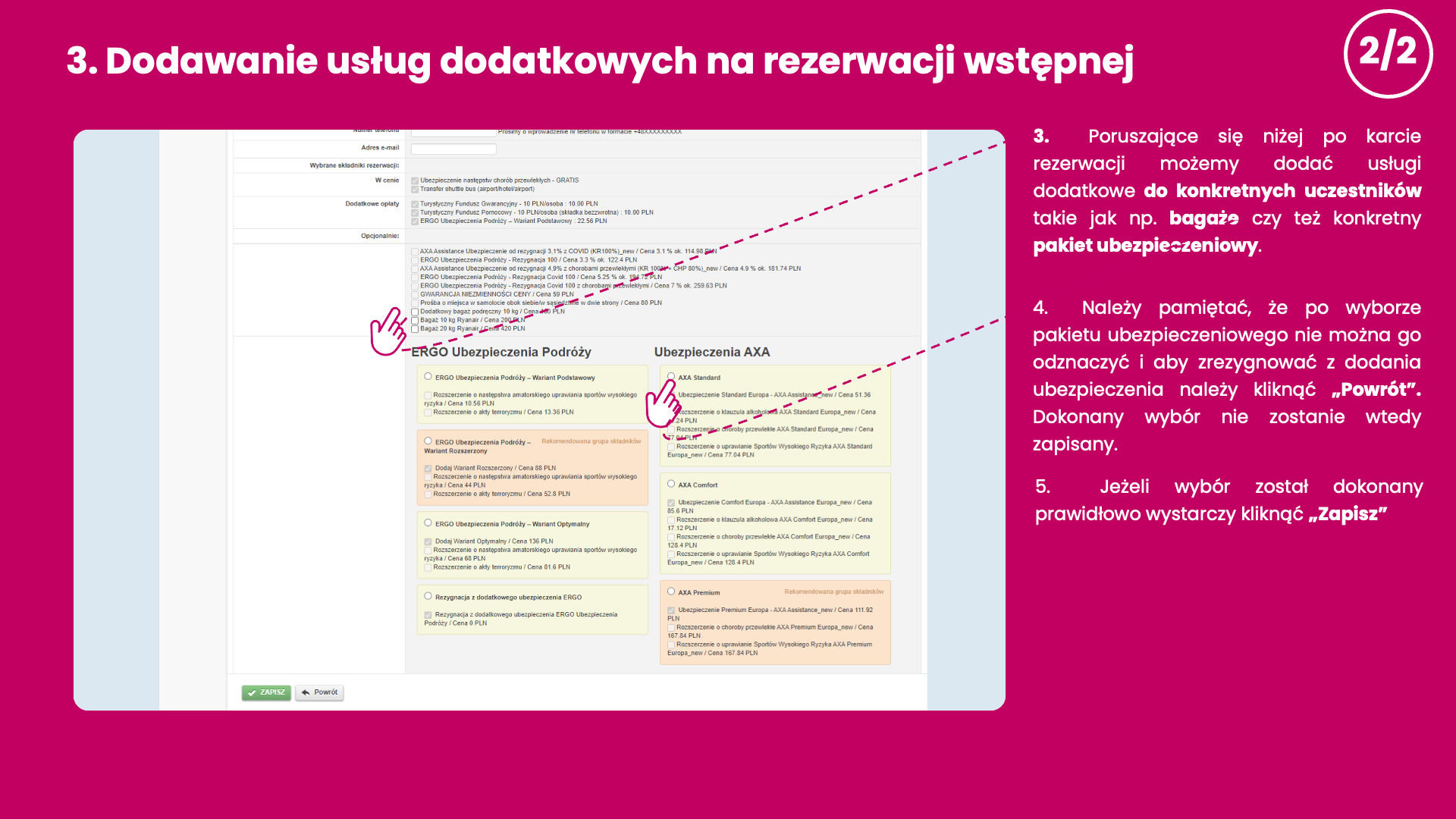
Task: Tick akty terroryzmu 81.6 PLN checkbox
Action: [x=428, y=567]
